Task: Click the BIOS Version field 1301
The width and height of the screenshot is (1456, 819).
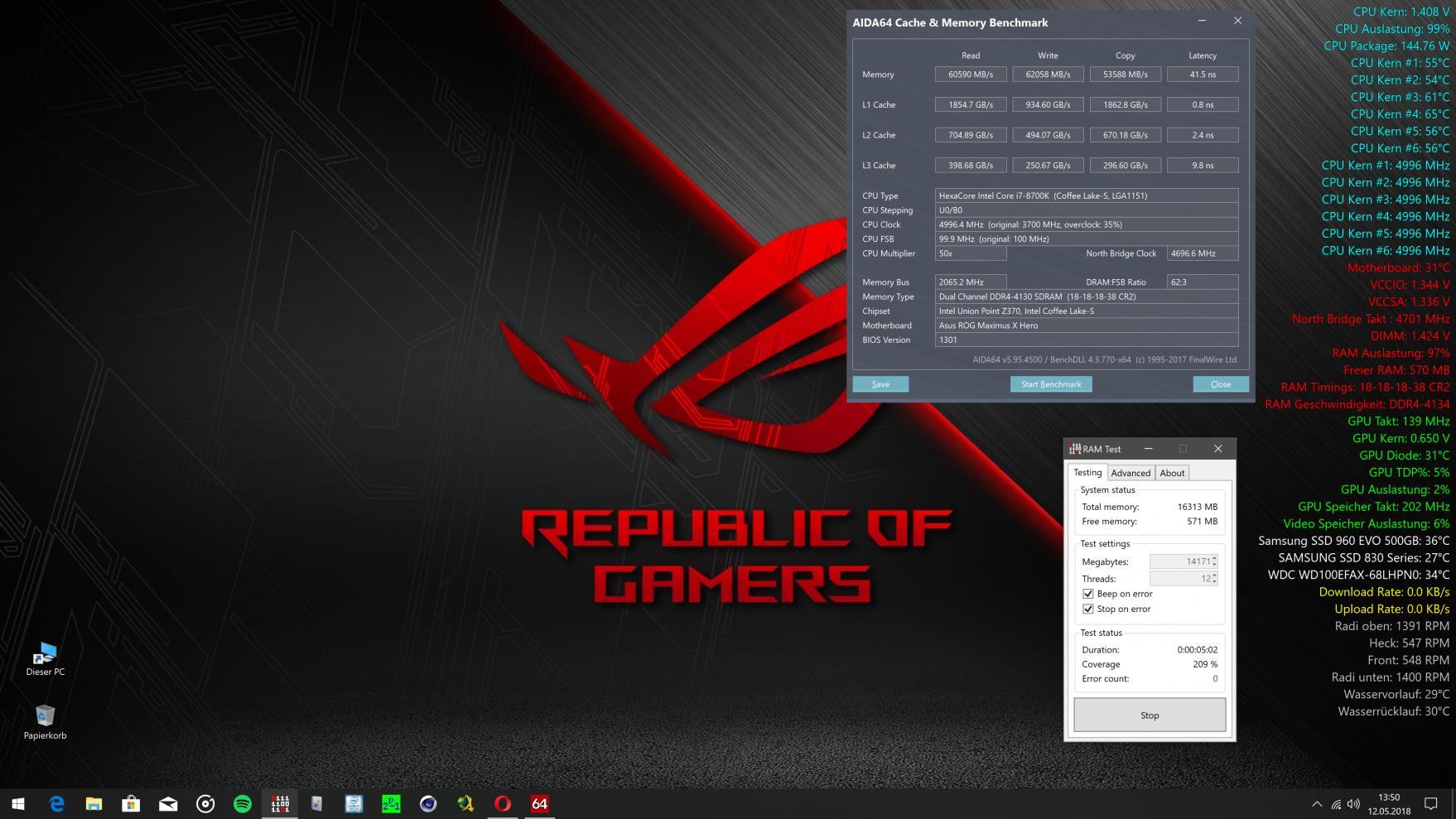Action: coord(1087,340)
